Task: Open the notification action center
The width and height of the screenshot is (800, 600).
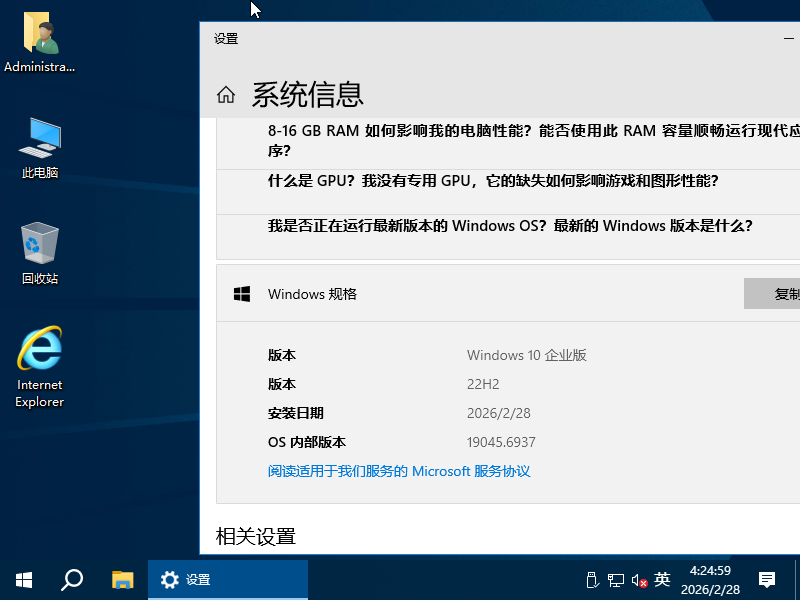Action: coord(767,580)
